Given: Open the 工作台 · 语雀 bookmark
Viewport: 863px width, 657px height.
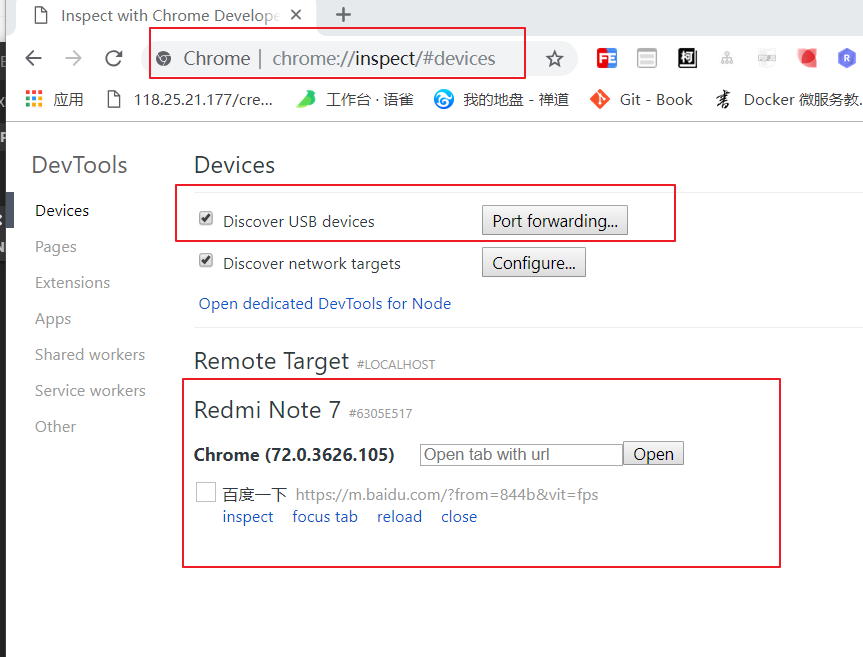Looking at the screenshot, I should 355,100.
